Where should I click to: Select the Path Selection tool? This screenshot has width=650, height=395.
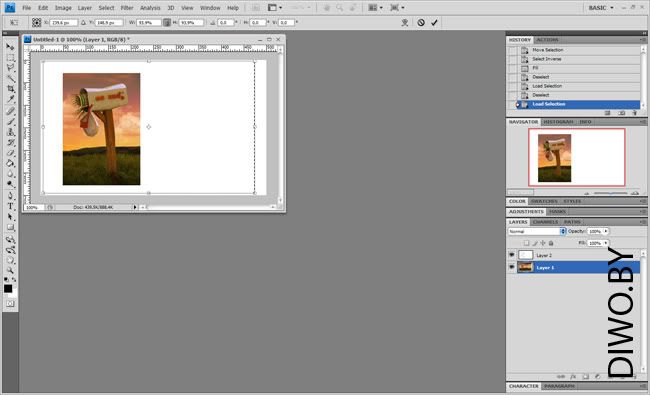point(10,216)
